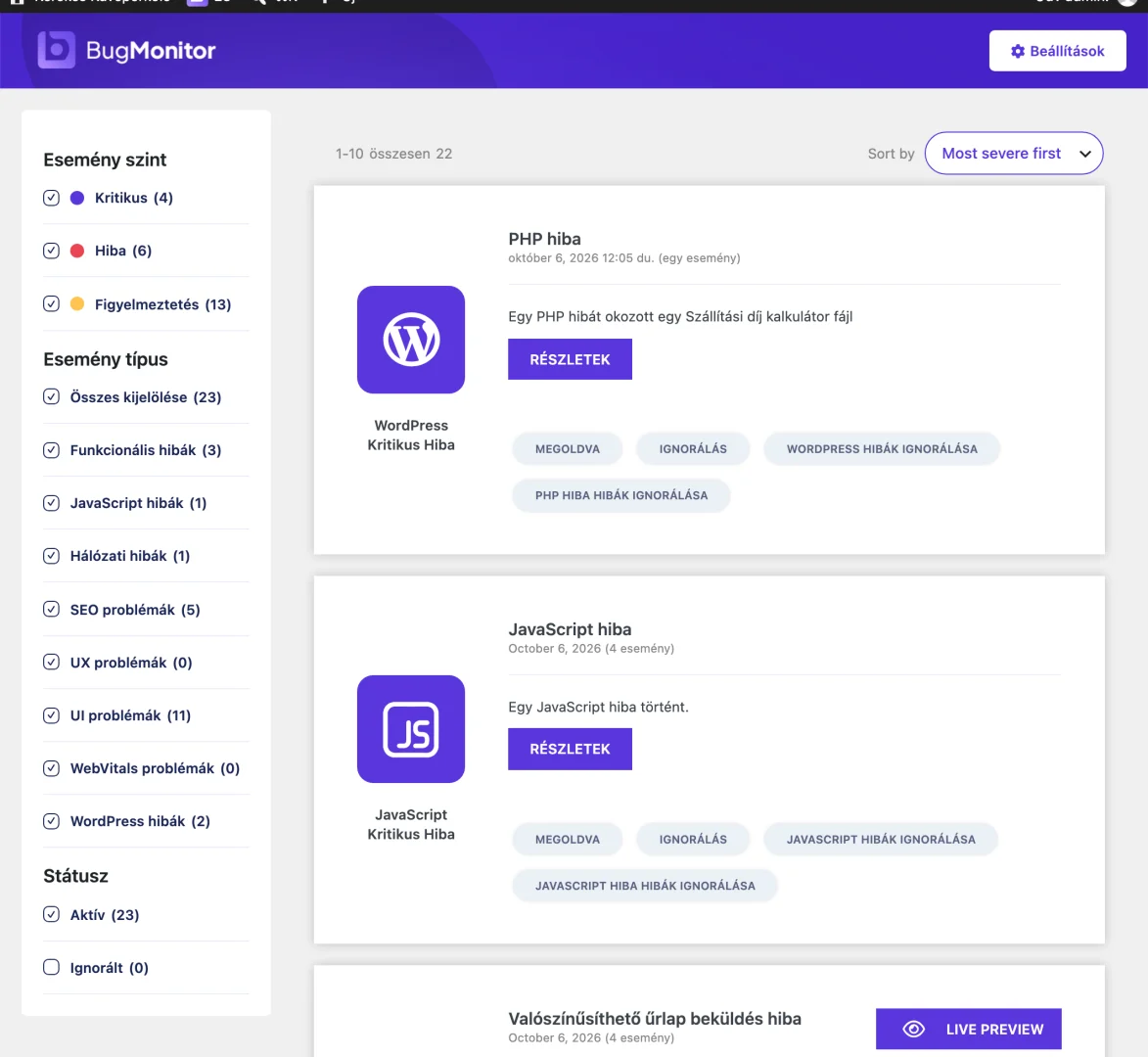Image resolution: width=1148 pixels, height=1057 pixels.
Task: Click the purple Kritikus color dot
Action: (77, 198)
